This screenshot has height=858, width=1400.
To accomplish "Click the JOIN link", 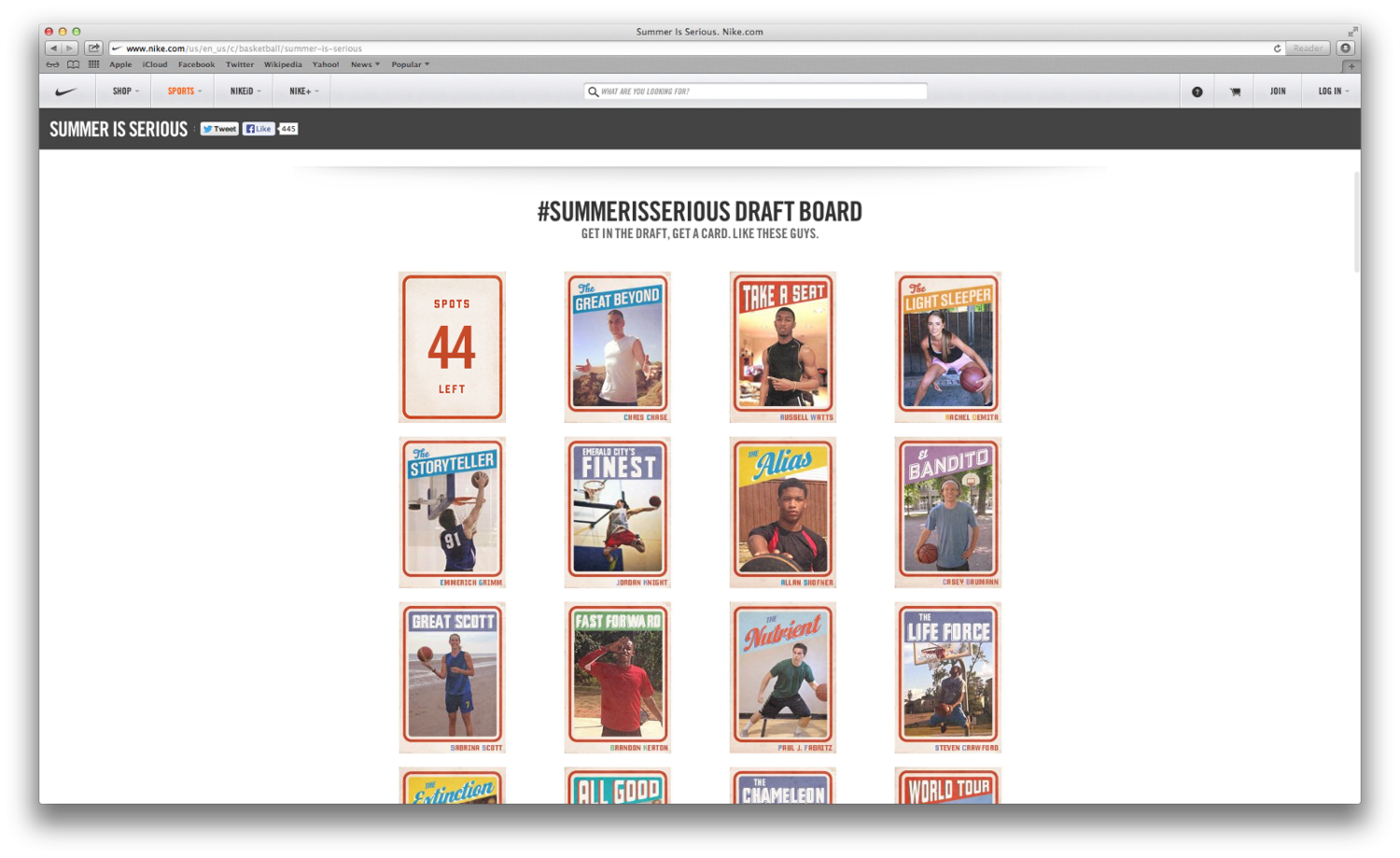I will pos(1278,91).
